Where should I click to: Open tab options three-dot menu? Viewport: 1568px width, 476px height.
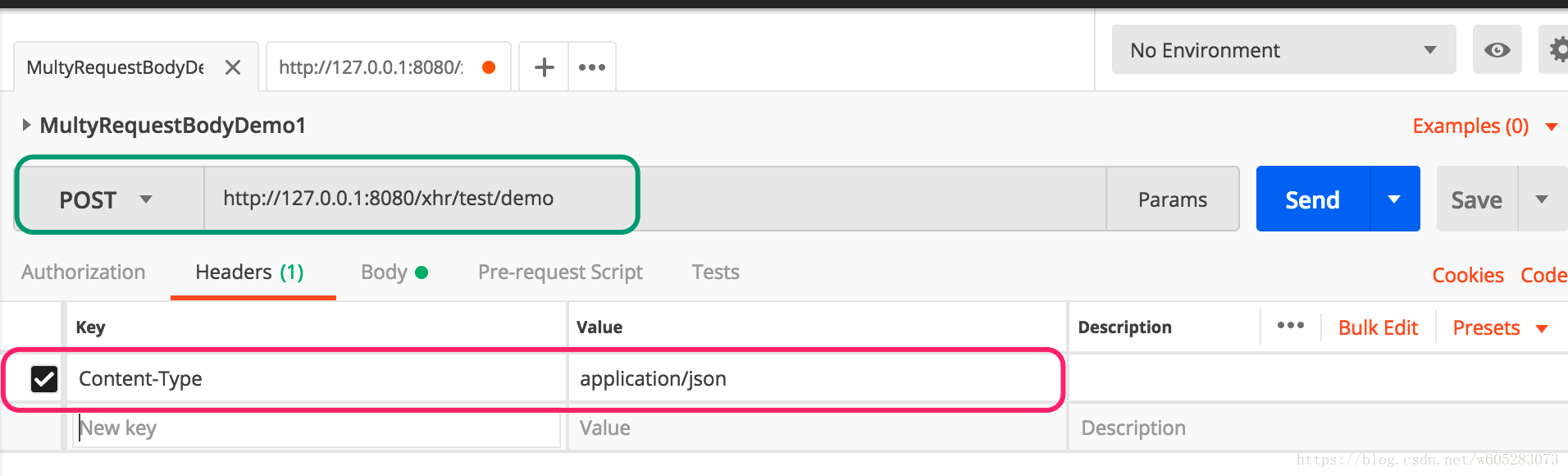[x=592, y=67]
